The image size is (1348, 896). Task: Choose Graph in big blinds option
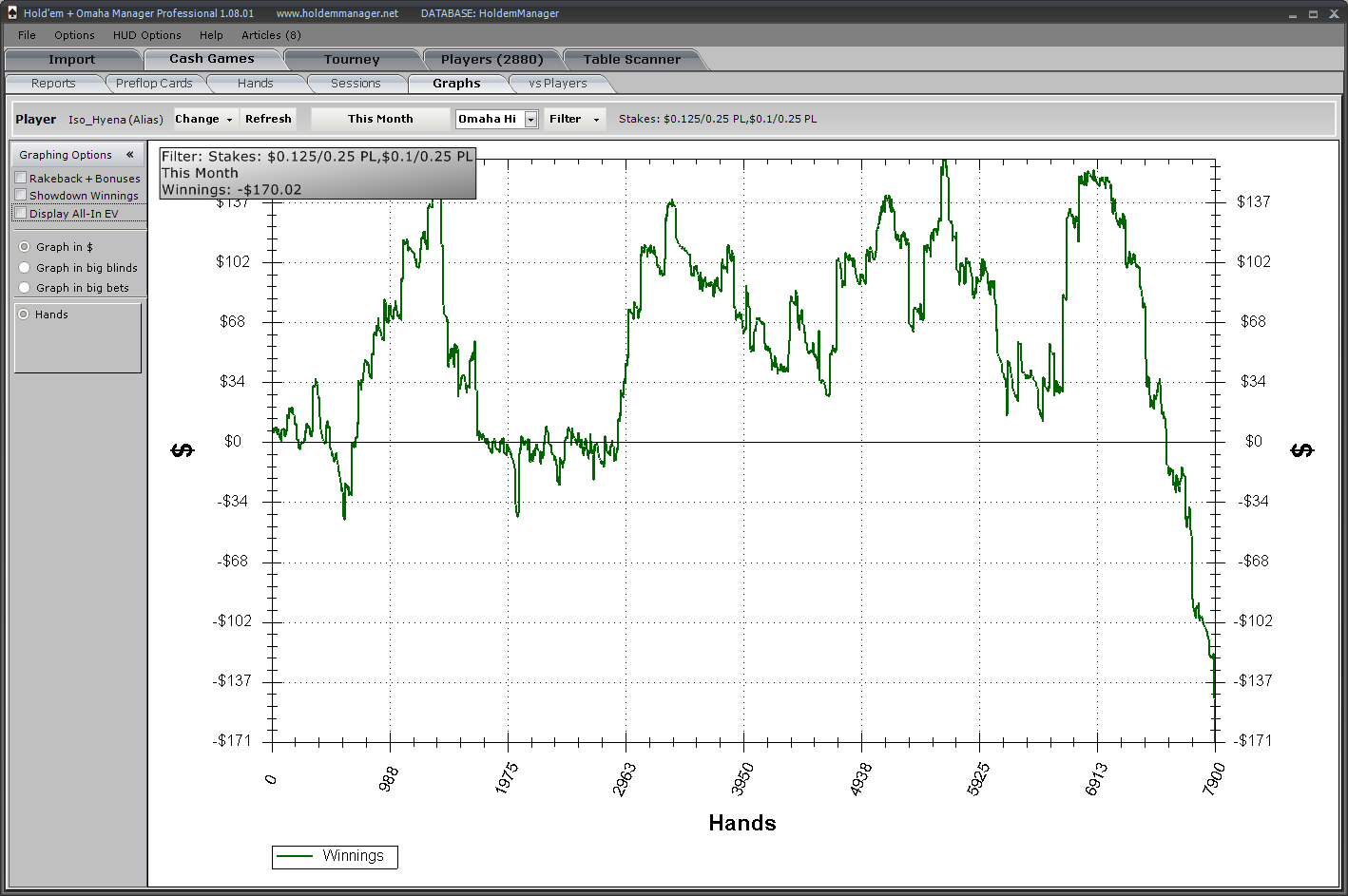click(x=25, y=268)
